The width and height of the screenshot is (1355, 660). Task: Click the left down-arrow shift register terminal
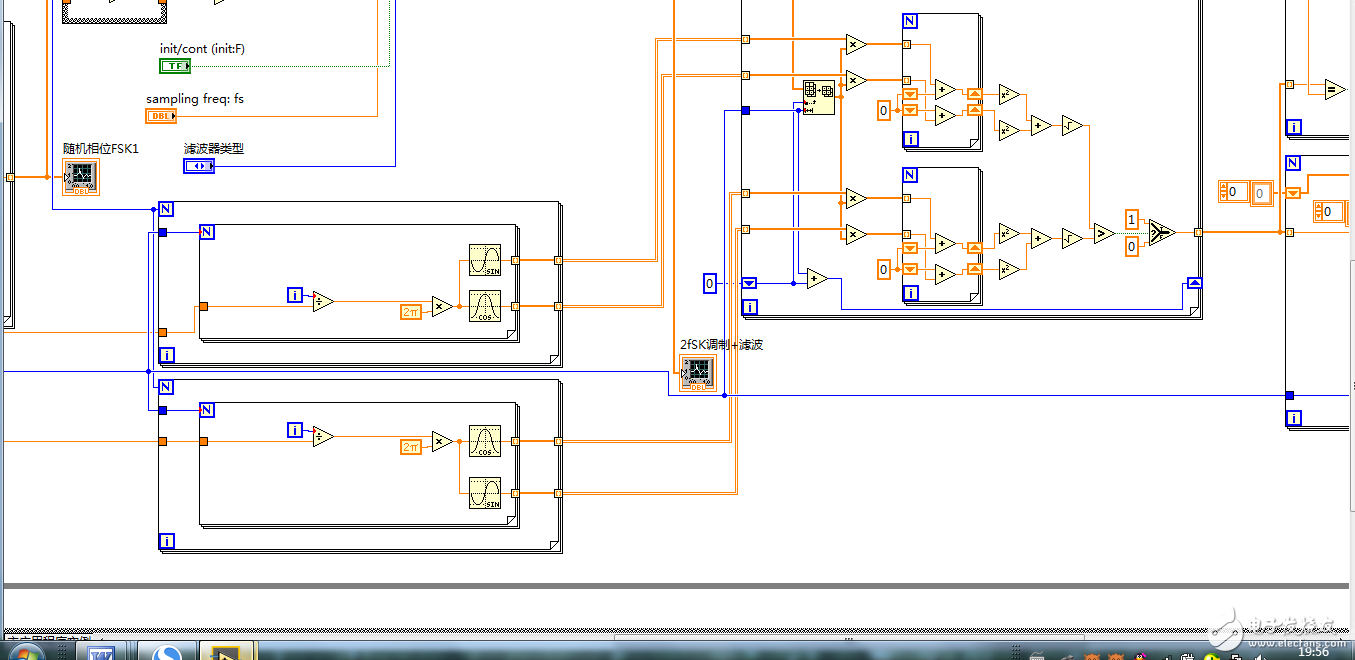(x=749, y=283)
